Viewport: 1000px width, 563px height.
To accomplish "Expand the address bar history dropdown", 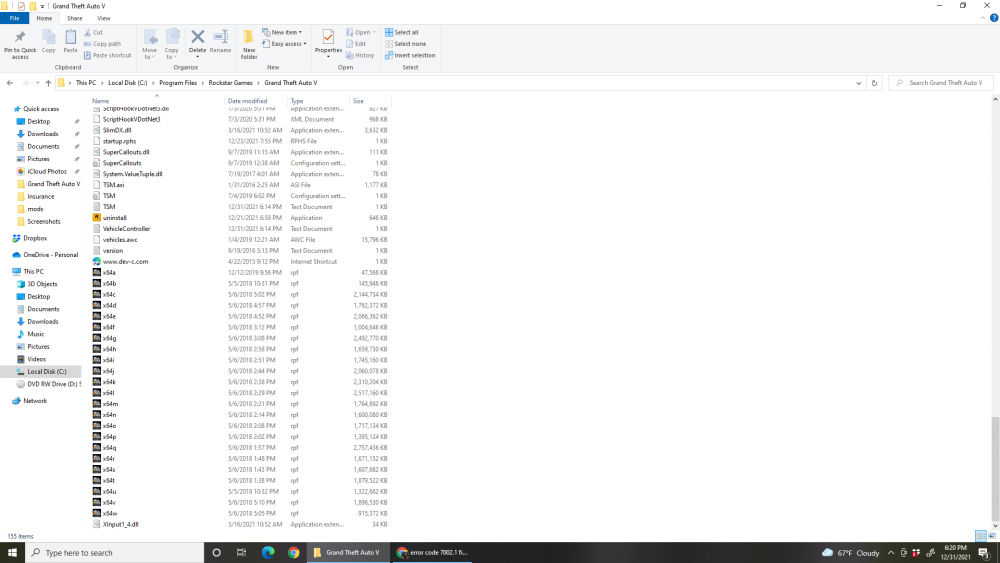I will point(858,83).
